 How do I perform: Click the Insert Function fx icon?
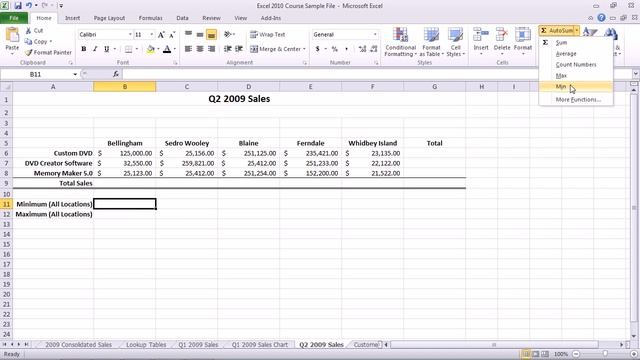click(x=116, y=74)
